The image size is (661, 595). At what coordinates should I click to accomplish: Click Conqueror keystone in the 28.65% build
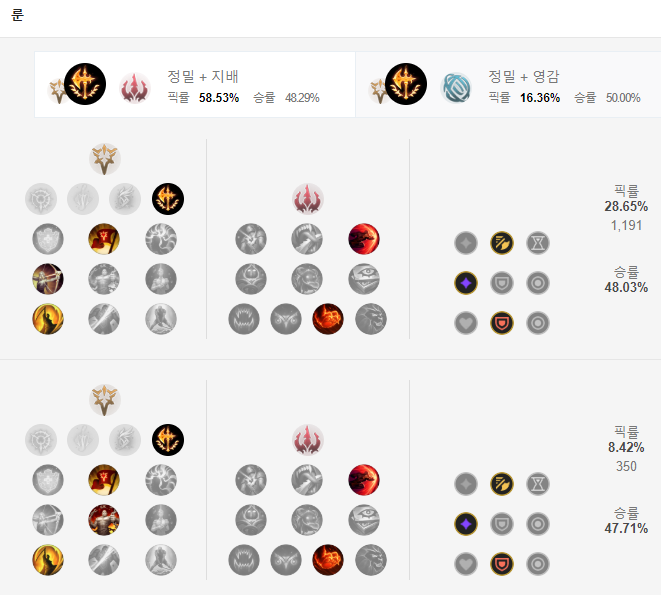(168, 199)
